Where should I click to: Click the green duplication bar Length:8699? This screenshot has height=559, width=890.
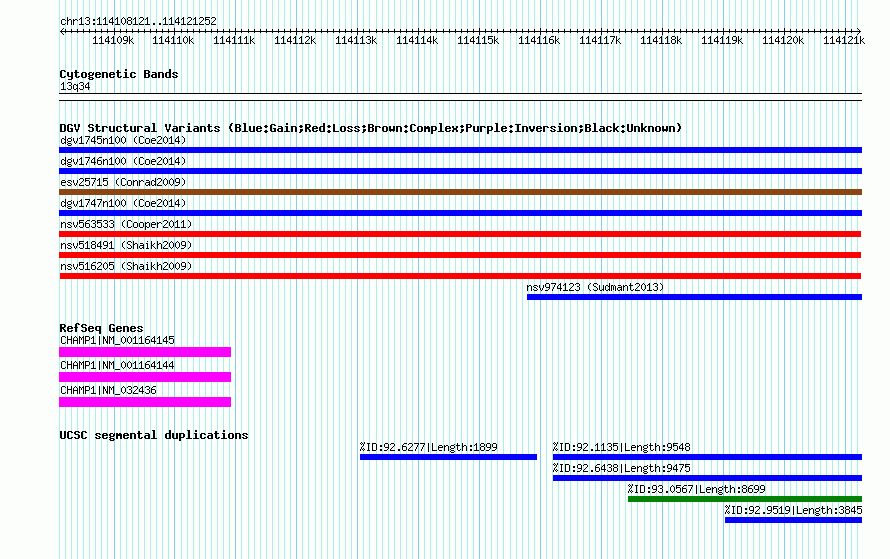coord(745,499)
